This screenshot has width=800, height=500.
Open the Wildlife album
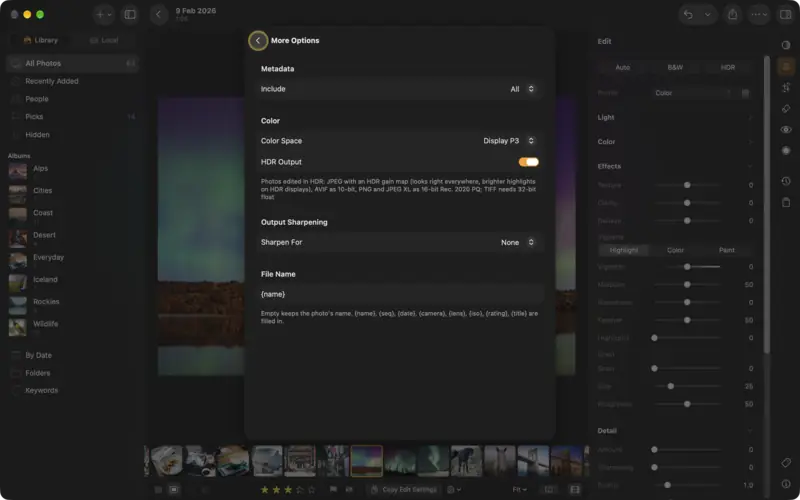pos(72,327)
